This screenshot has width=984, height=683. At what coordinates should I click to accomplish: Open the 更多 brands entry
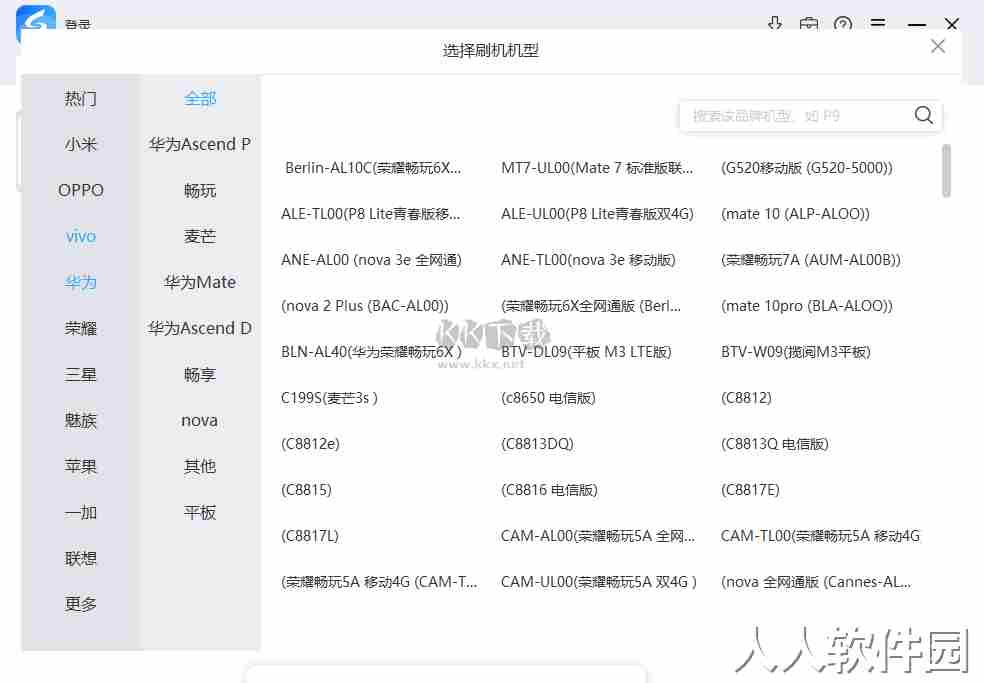click(81, 605)
